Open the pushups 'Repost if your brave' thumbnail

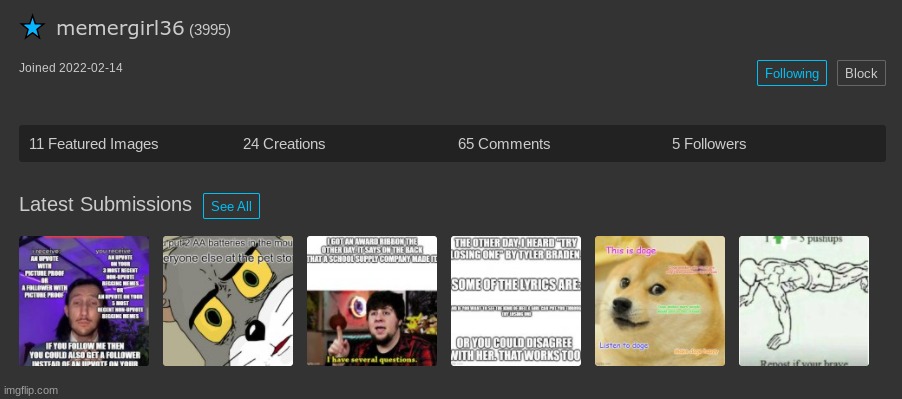[x=804, y=301]
